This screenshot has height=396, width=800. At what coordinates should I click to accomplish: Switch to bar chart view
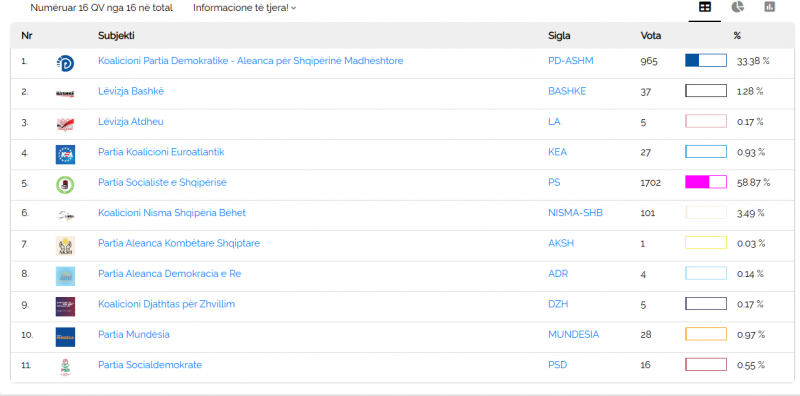769,7
